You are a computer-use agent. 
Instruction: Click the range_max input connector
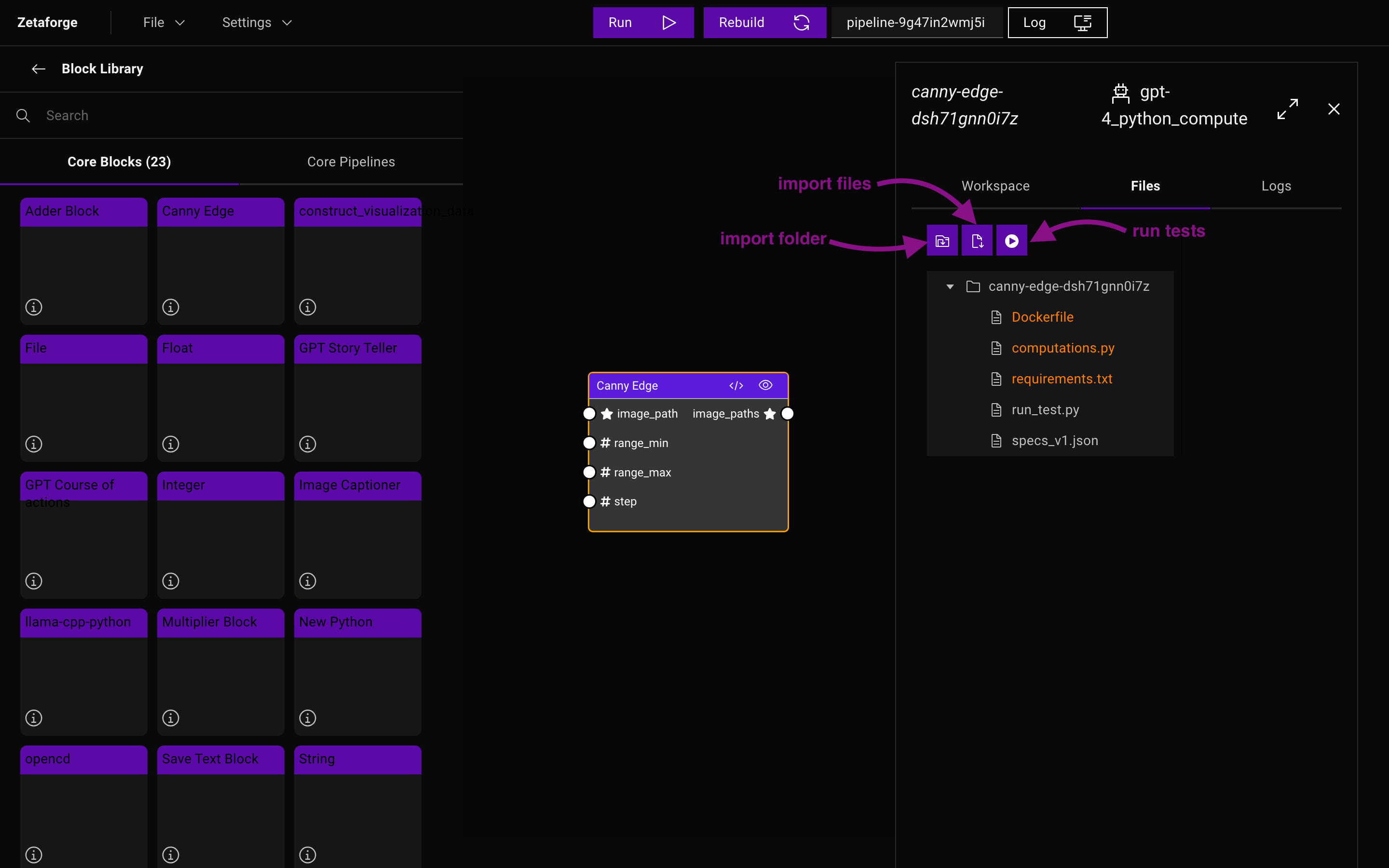(589, 472)
